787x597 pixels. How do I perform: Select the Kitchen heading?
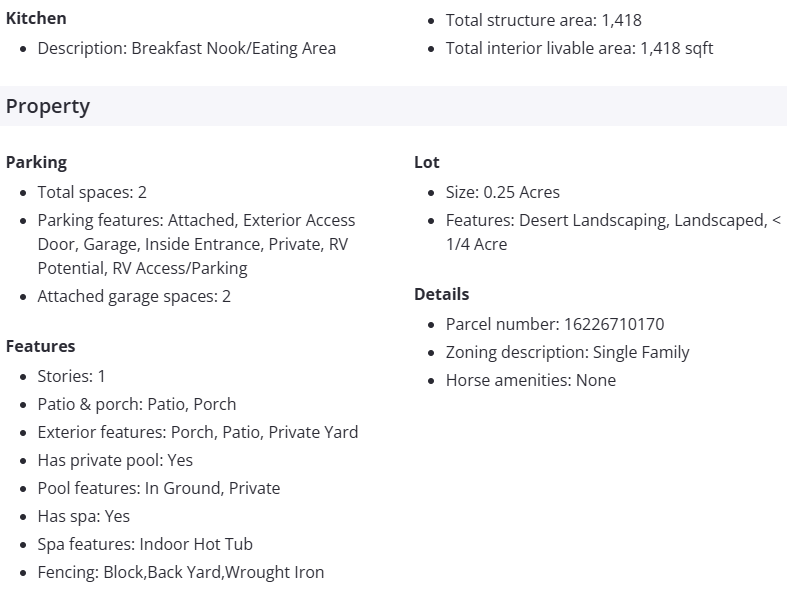[x=36, y=18]
